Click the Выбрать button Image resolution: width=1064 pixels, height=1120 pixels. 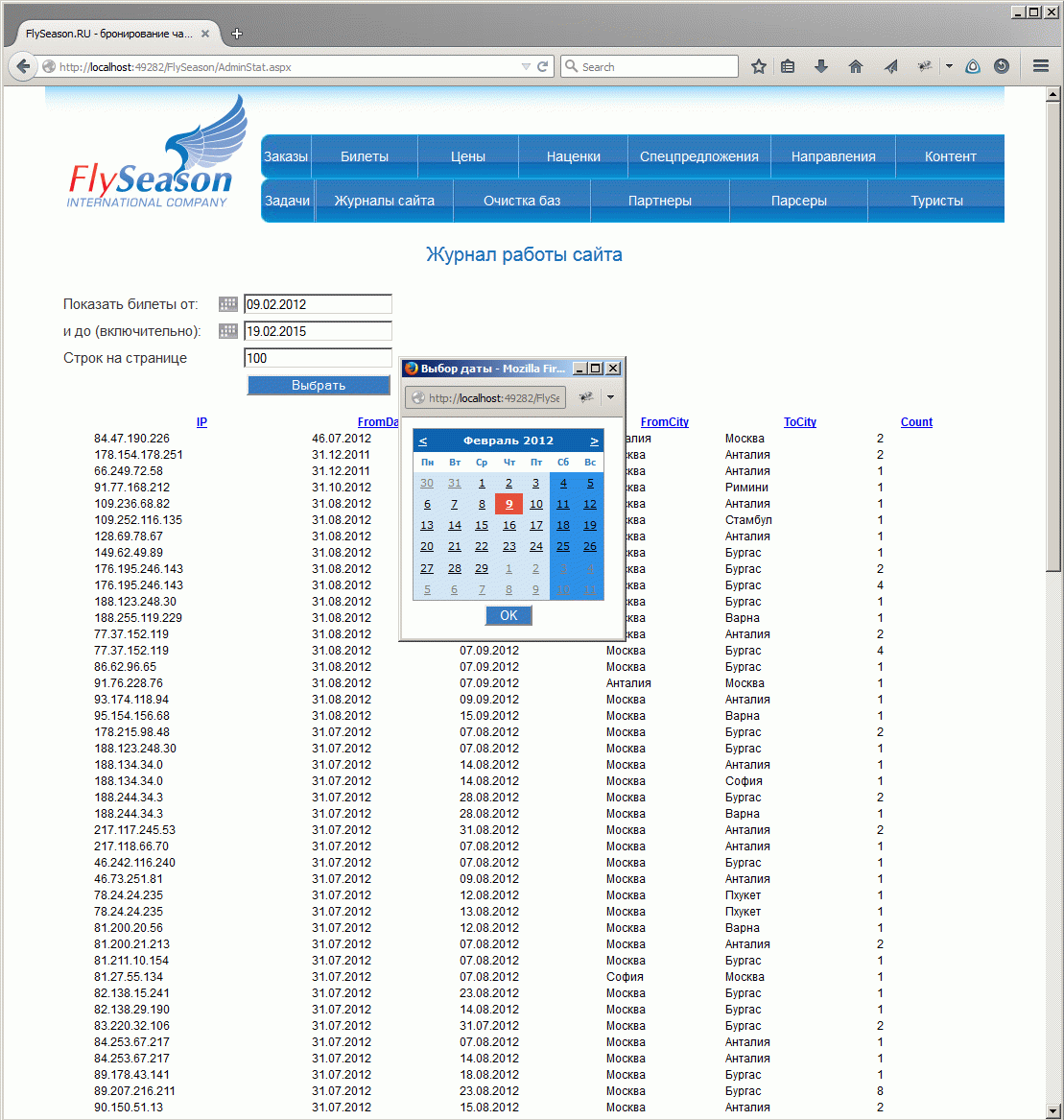pos(319,385)
